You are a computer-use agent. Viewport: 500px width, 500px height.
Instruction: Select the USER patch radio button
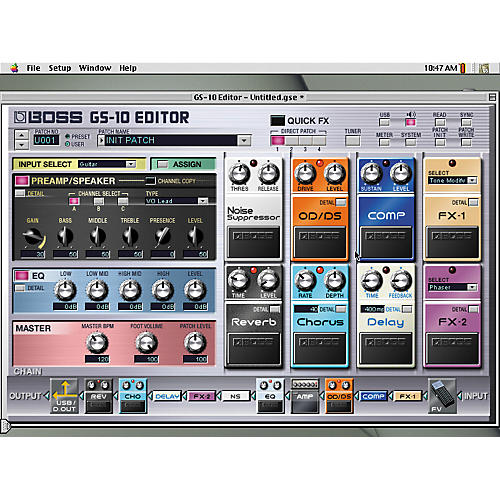point(68,144)
